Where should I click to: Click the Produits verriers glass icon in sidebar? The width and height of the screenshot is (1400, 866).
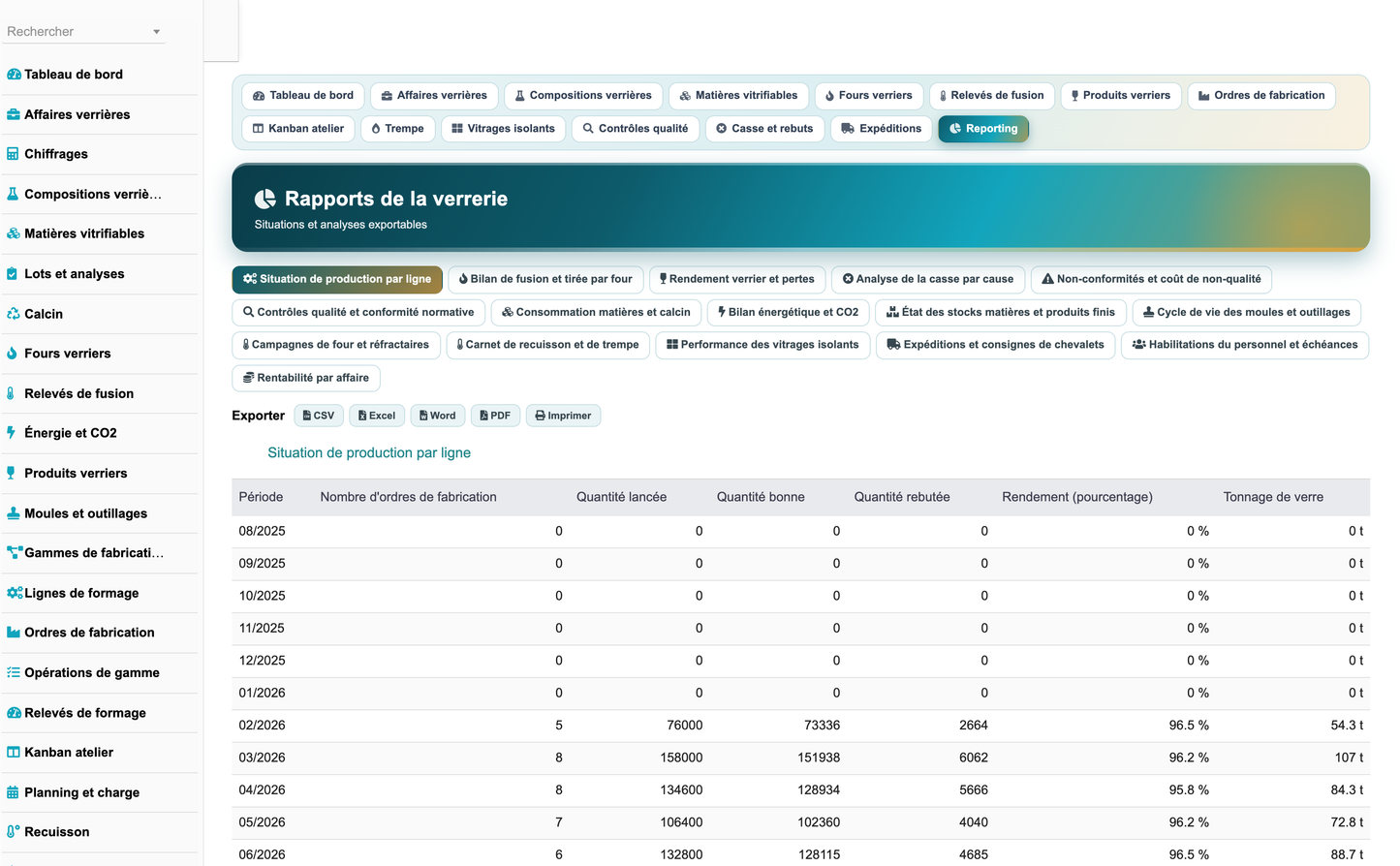[x=12, y=474]
